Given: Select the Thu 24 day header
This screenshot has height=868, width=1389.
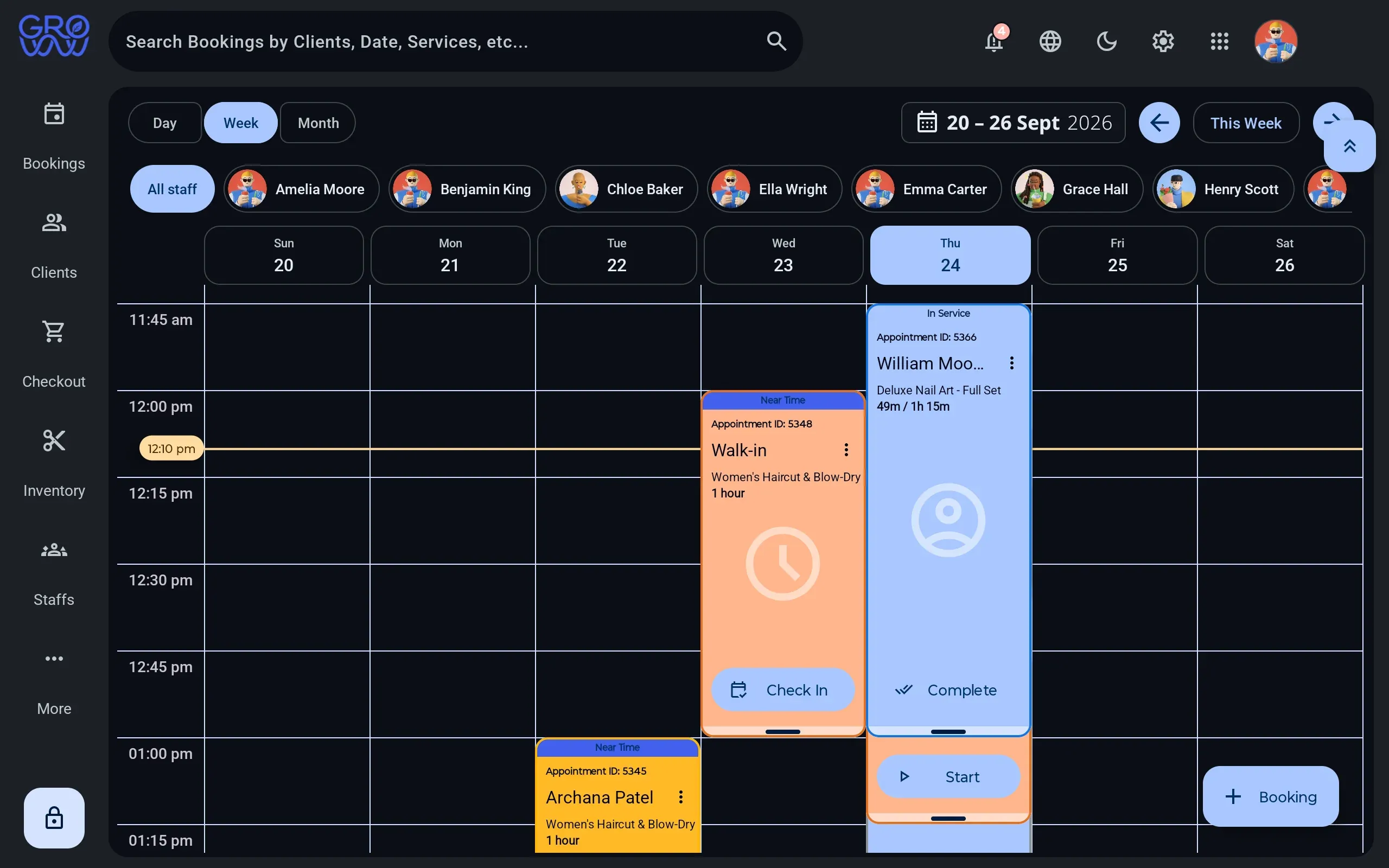Looking at the screenshot, I should 950,255.
